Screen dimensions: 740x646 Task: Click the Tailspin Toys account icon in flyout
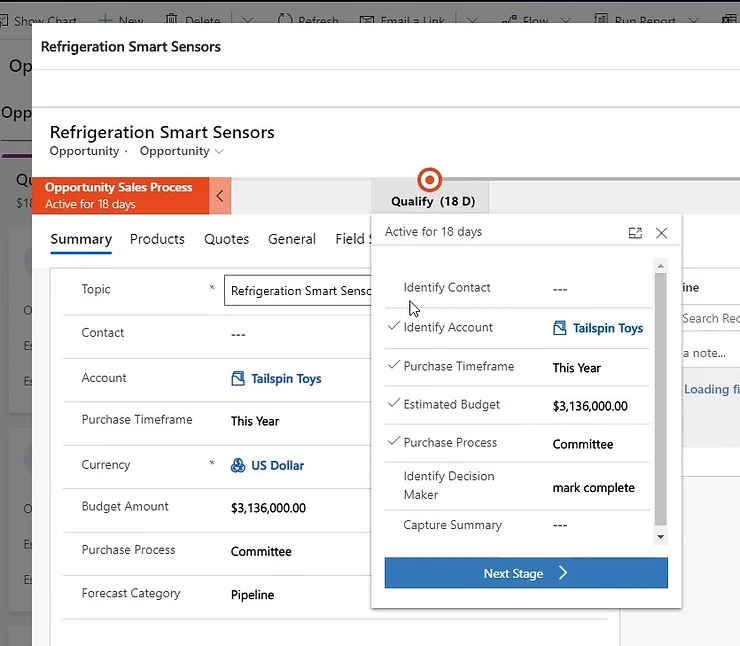pyautogui.click(x=560, y=328)
